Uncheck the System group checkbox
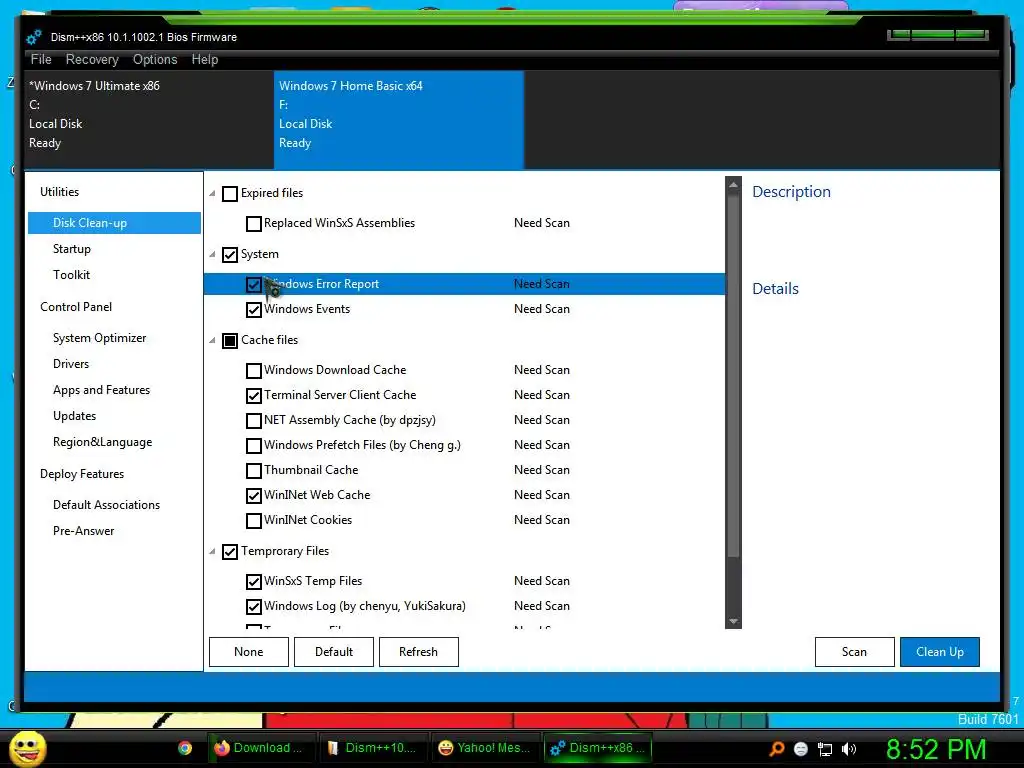The image size is (1024, 768). (230, 255)
